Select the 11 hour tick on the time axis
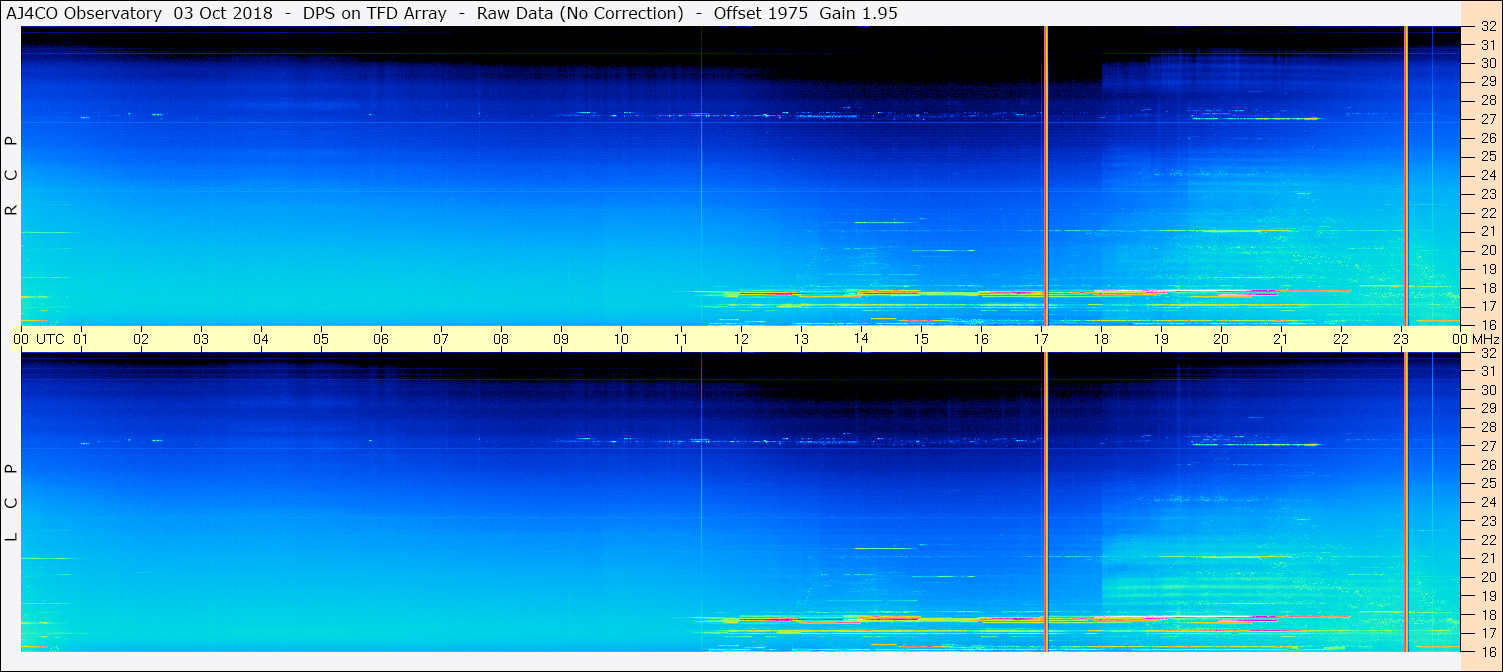 point(681,339)
